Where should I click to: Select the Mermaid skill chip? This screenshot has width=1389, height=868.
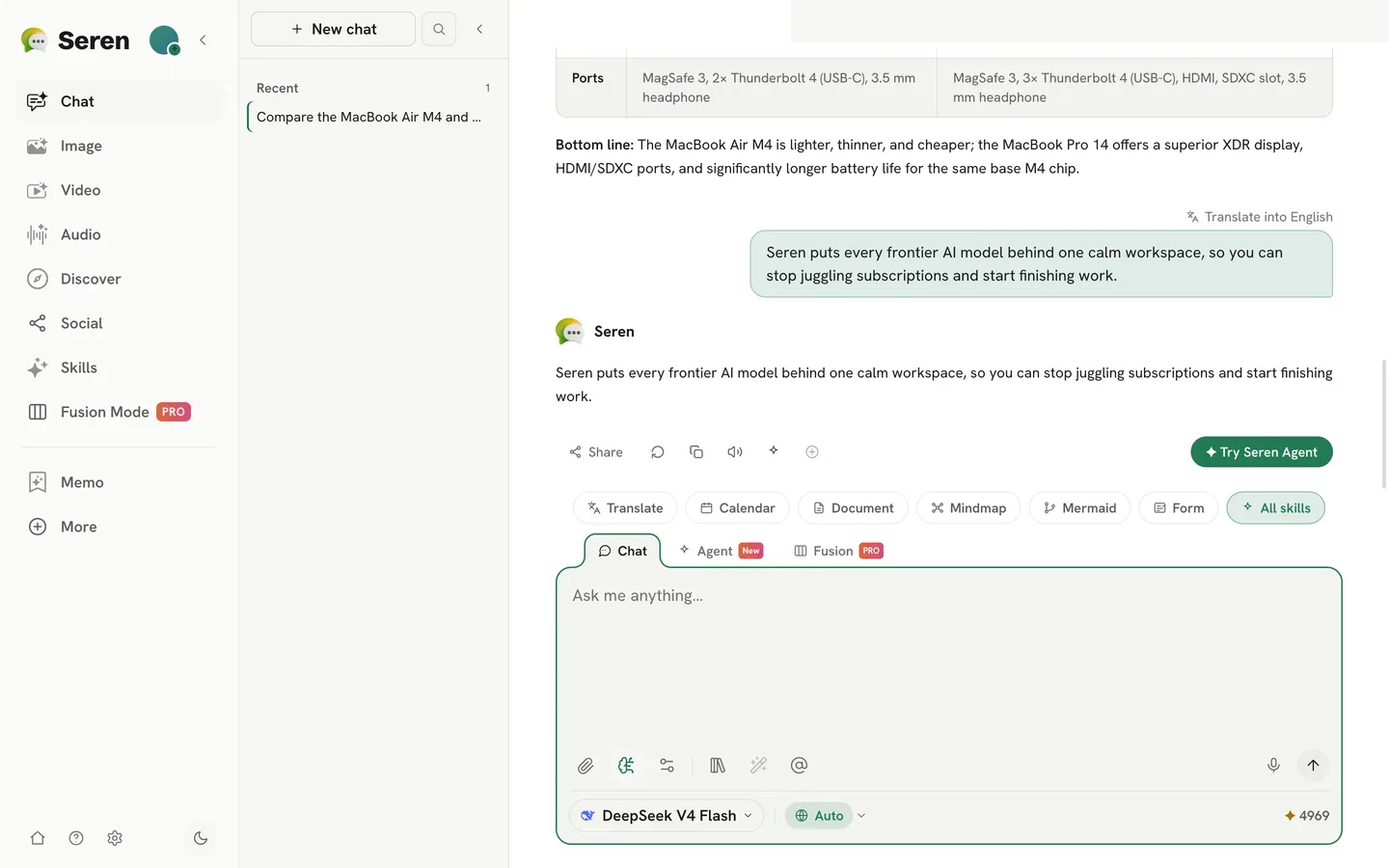tap(1079, 508)
